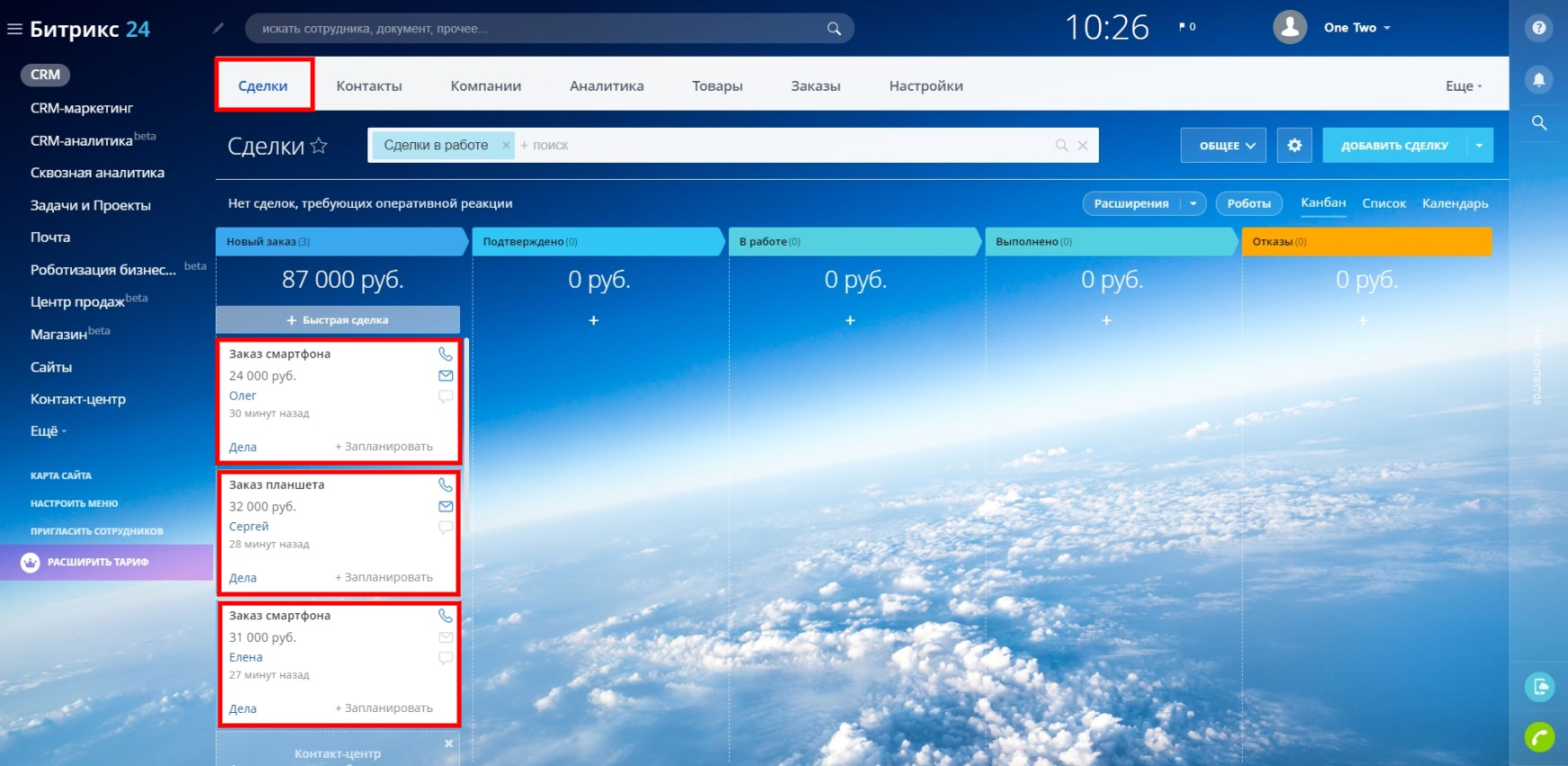This screenshot has height=766, width=1568.
Task: Open the teal chat widget icon in the right sidebar
Action: pos(1539,687)
